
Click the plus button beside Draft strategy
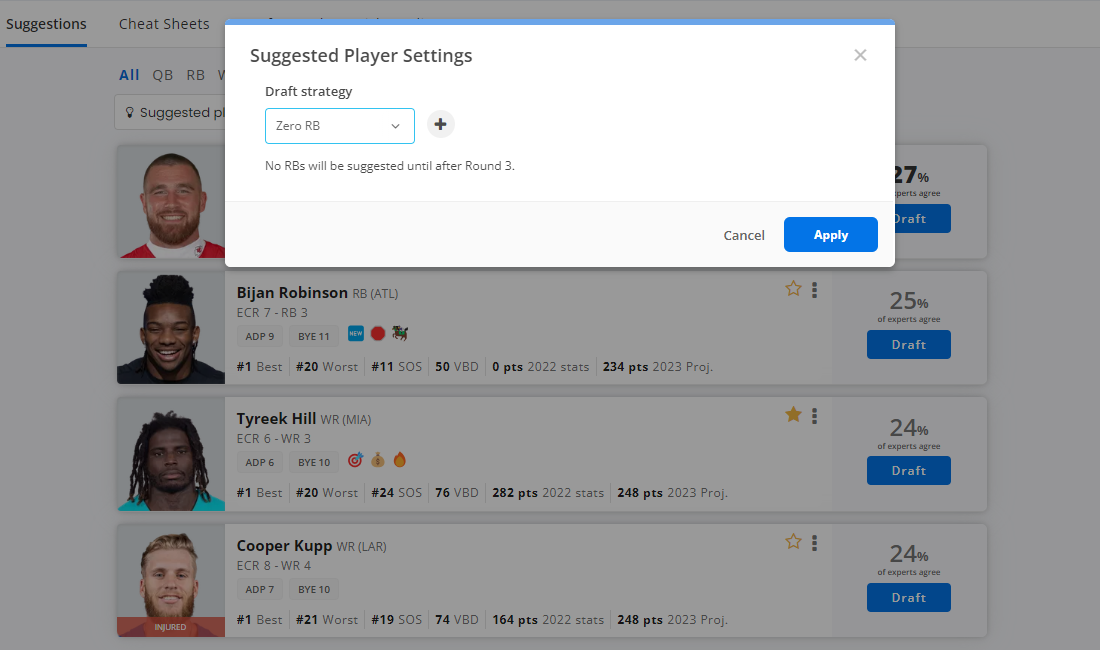(440, 124)
